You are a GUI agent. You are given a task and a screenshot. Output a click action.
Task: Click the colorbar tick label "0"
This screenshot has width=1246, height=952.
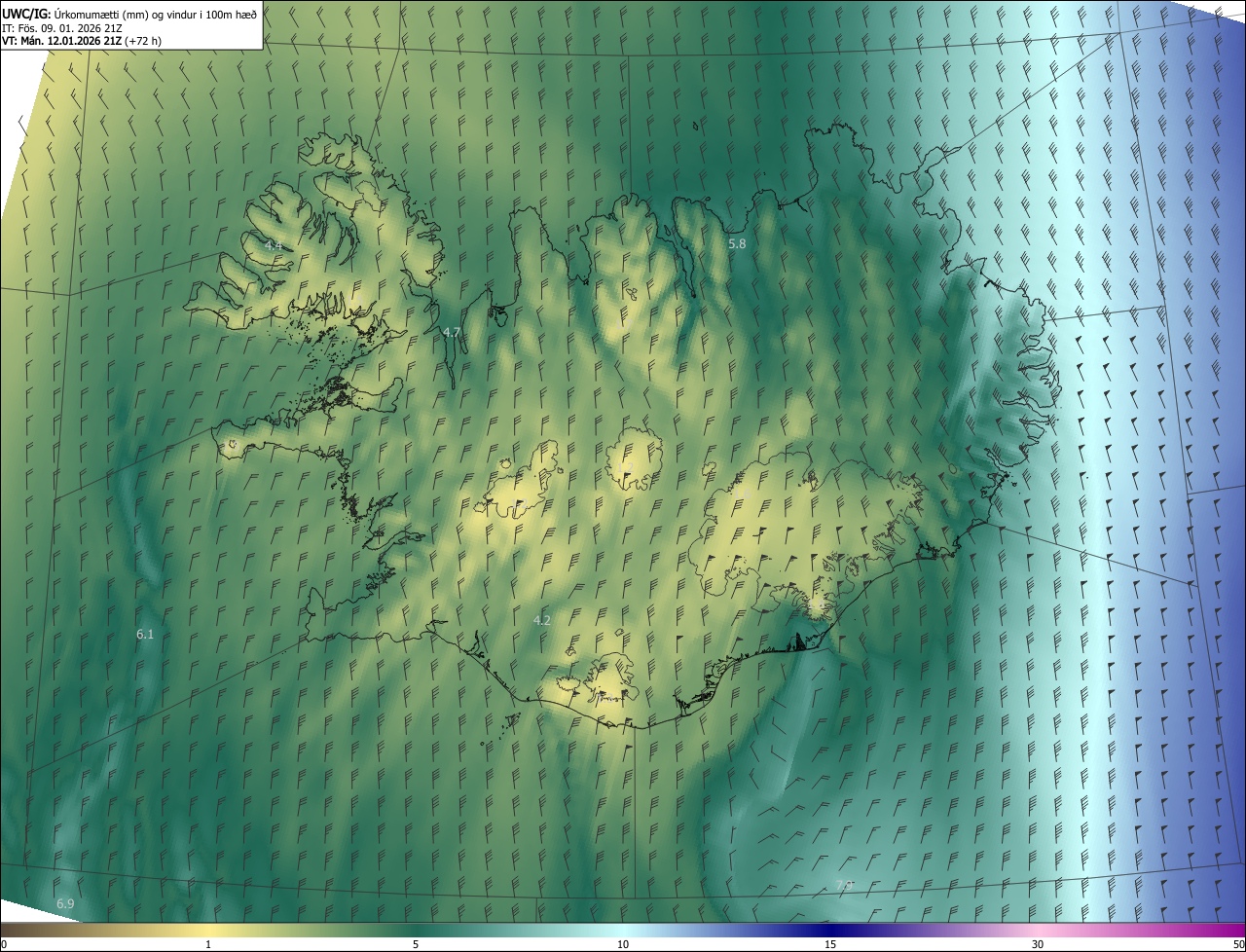[x=4, y=944]
